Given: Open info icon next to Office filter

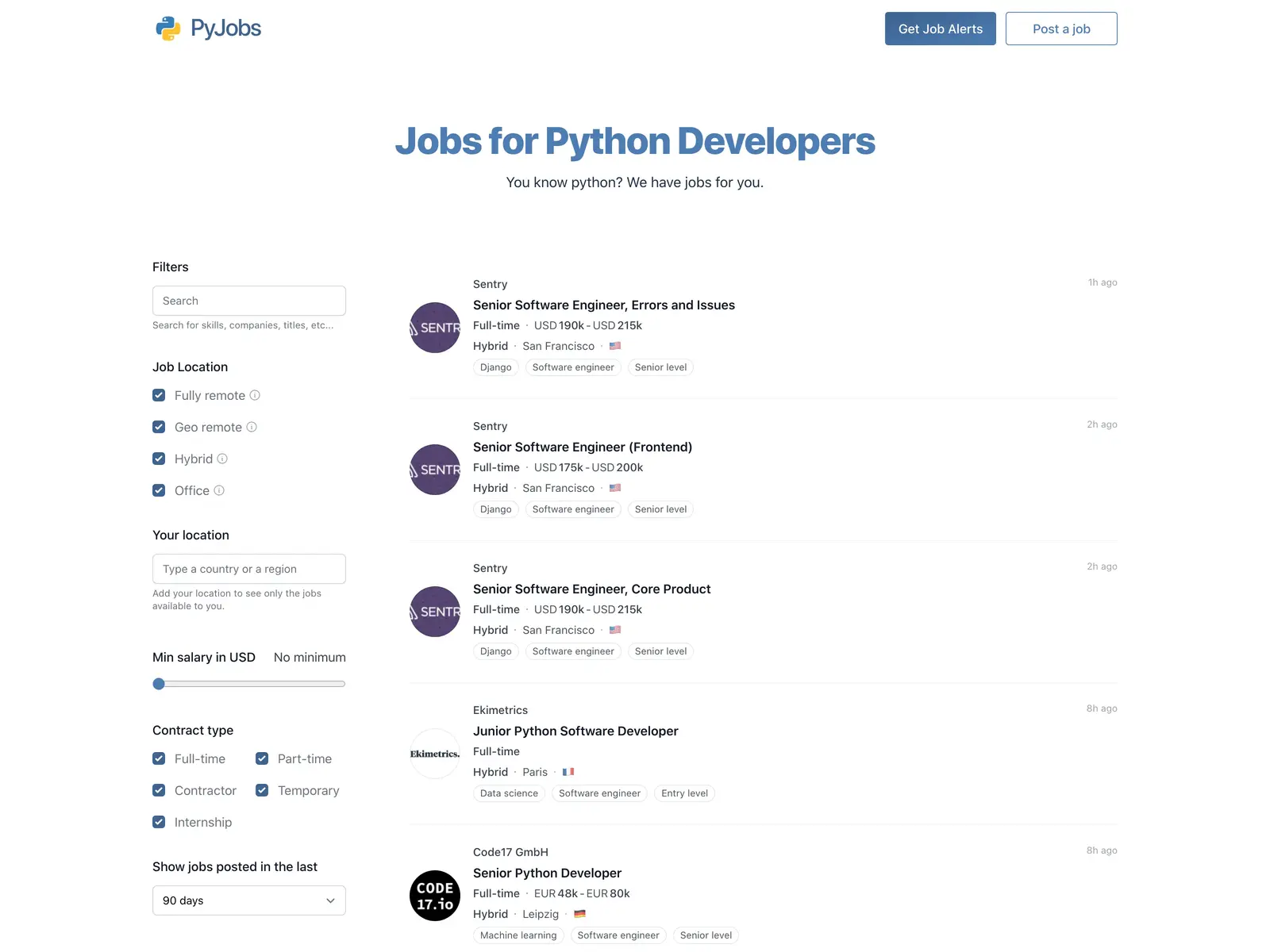Looking at the screenshot, I should coord(219,490).
